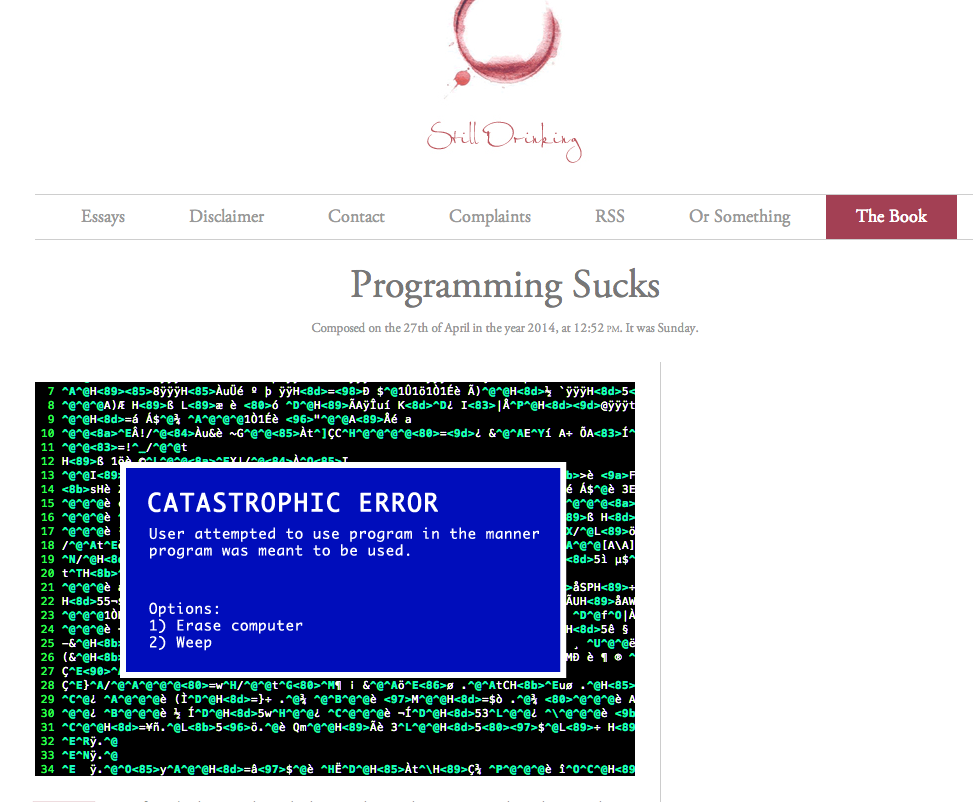The image size is (973, 802).
Task: Click the Composed on 27th of April date line
Action: point(504,328)
